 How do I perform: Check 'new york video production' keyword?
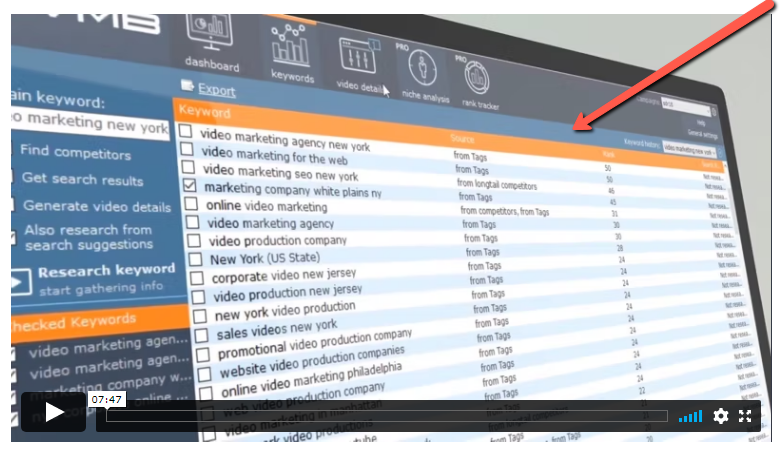pyautogui.click(x=200, y=316)
